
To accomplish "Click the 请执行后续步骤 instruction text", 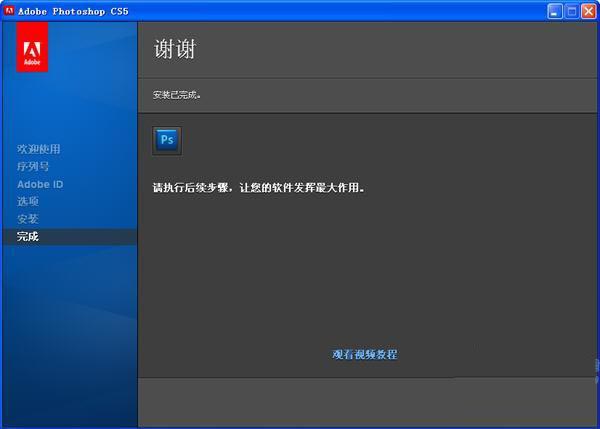I will [259, 188].
